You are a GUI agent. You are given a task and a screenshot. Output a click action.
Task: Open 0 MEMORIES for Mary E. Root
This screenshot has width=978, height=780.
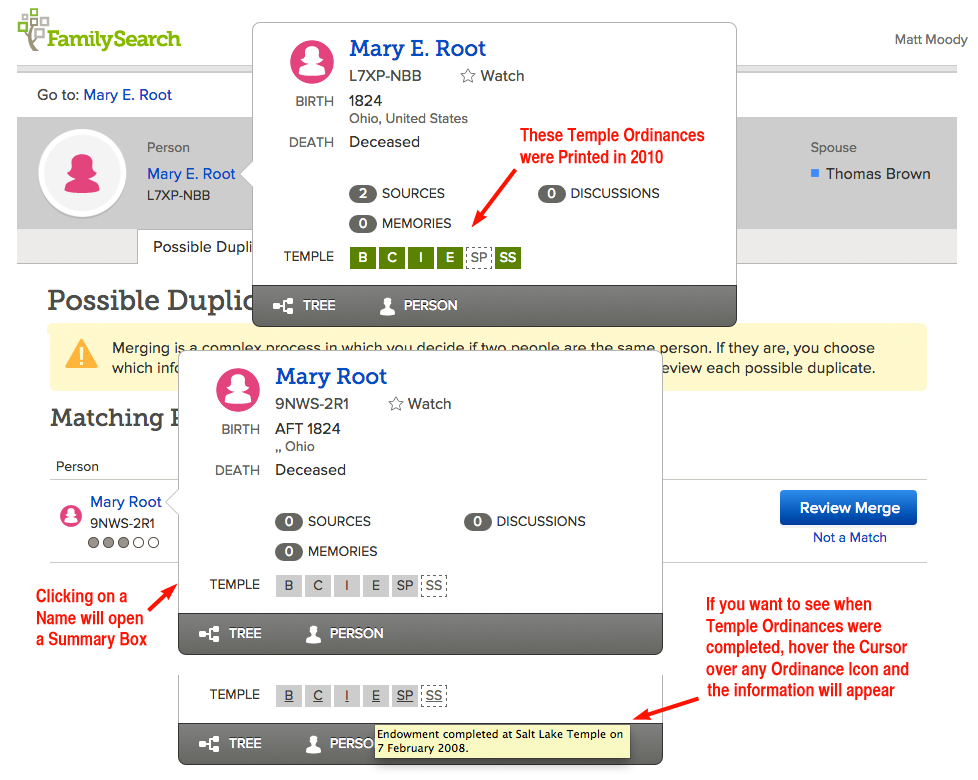coord(400,223)
